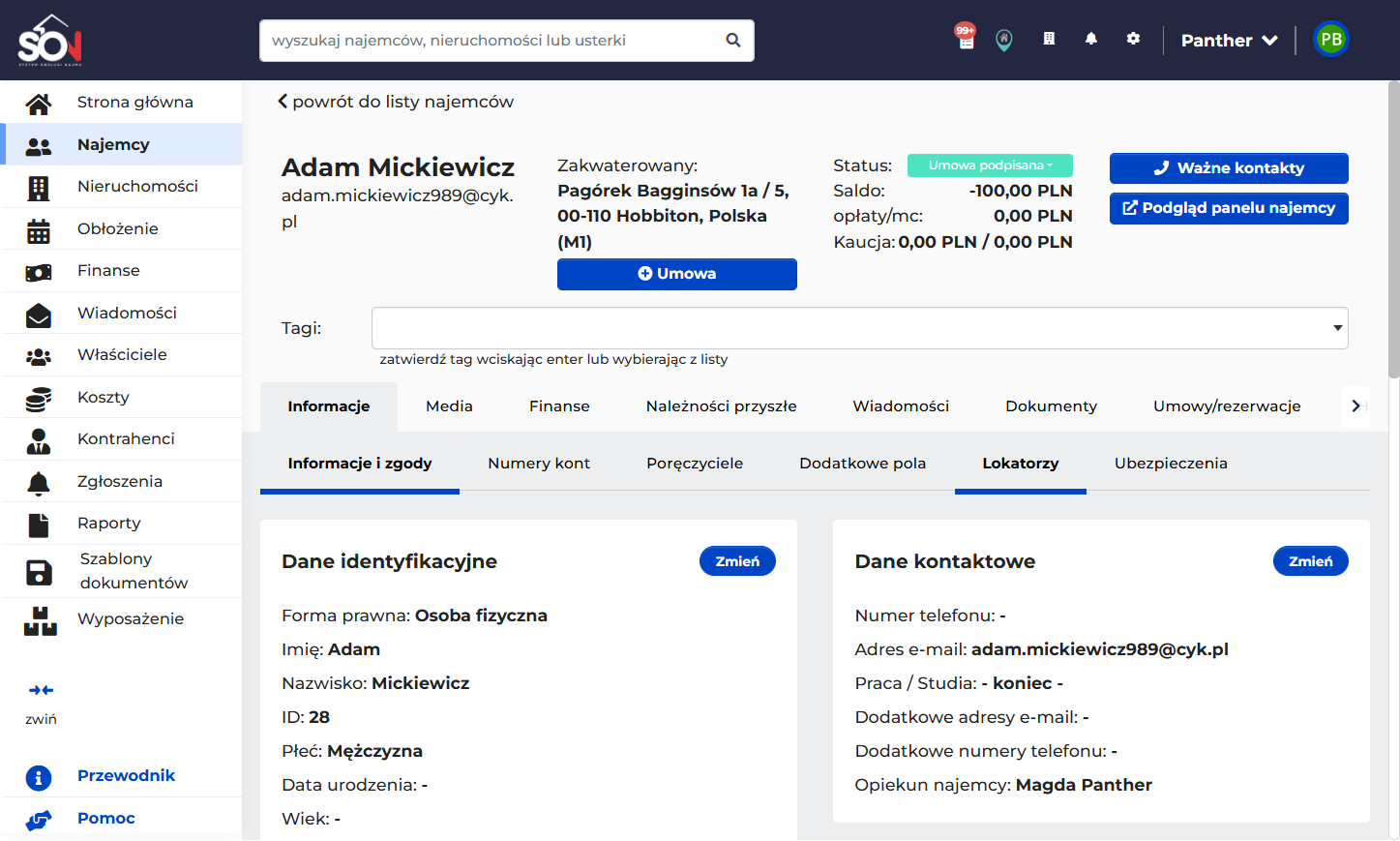The width and height of the screenshot is (1400, 841).
Task: Open the Umowa podpisana status dropdown
Action: pyautogui.click(x=990, y=165)
